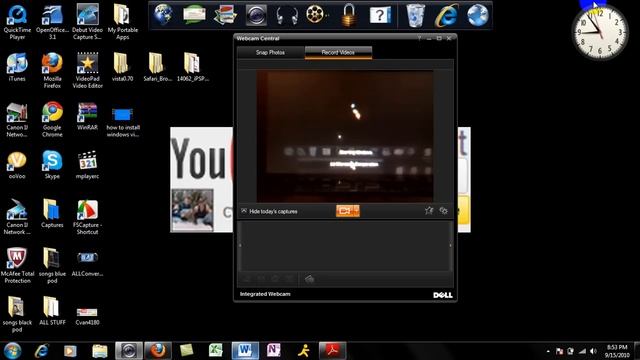The width and height of the screenshot is (640, 360).
Task: Open the Windows Start menu
Action: point(12,351)
